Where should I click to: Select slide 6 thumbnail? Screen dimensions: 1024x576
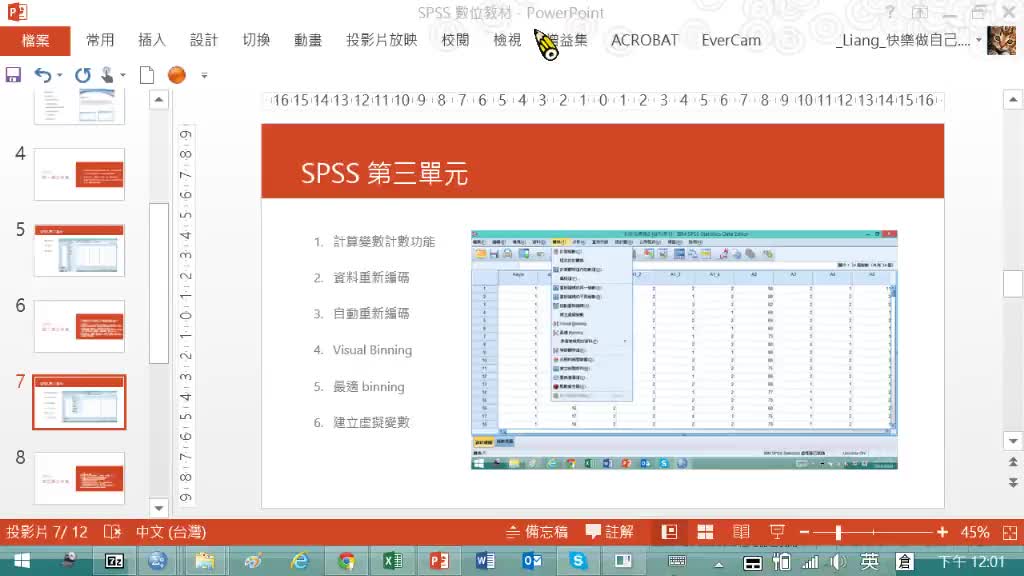pos(79,327)
